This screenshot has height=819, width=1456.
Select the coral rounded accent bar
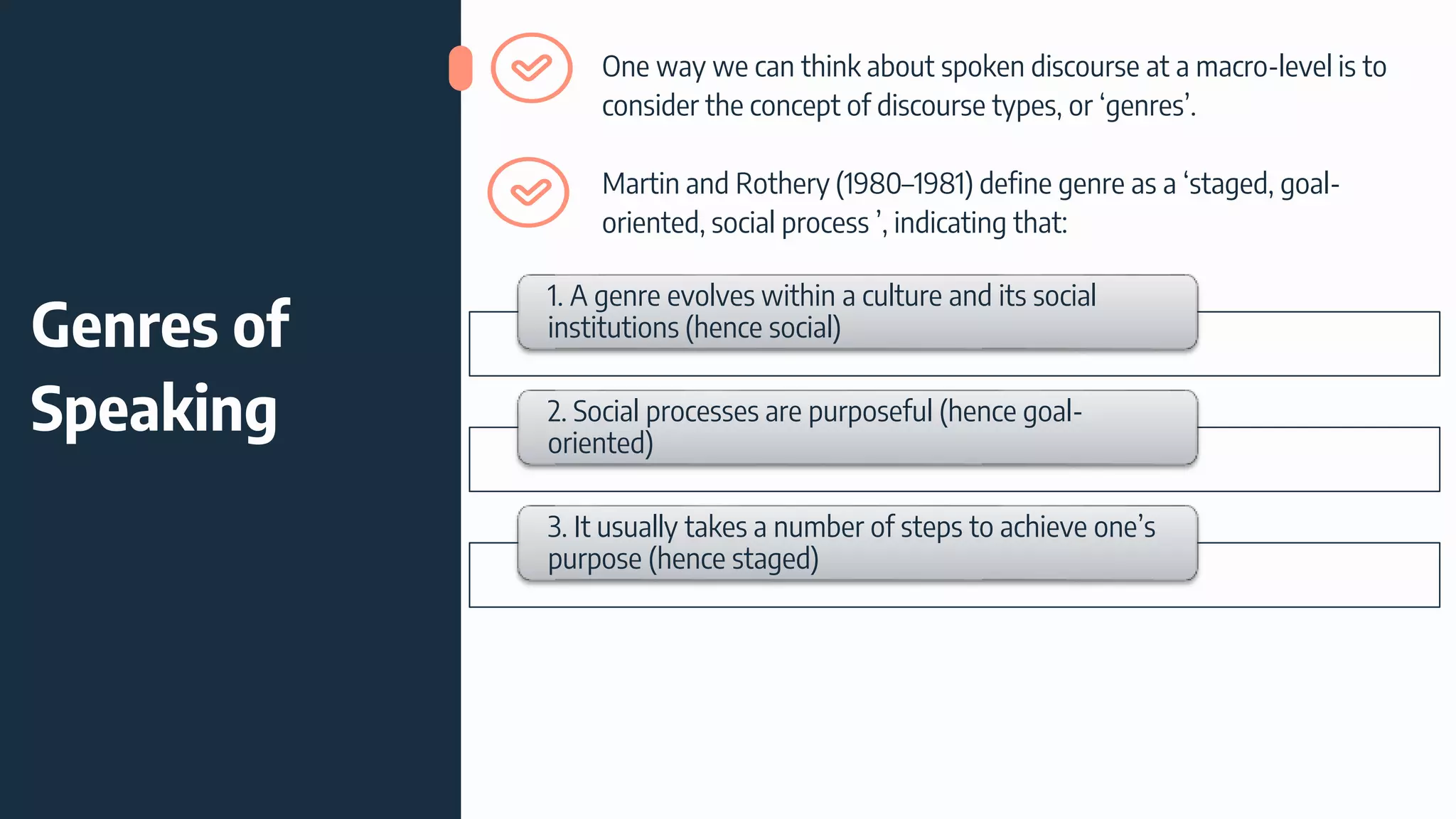pos(461,68)
